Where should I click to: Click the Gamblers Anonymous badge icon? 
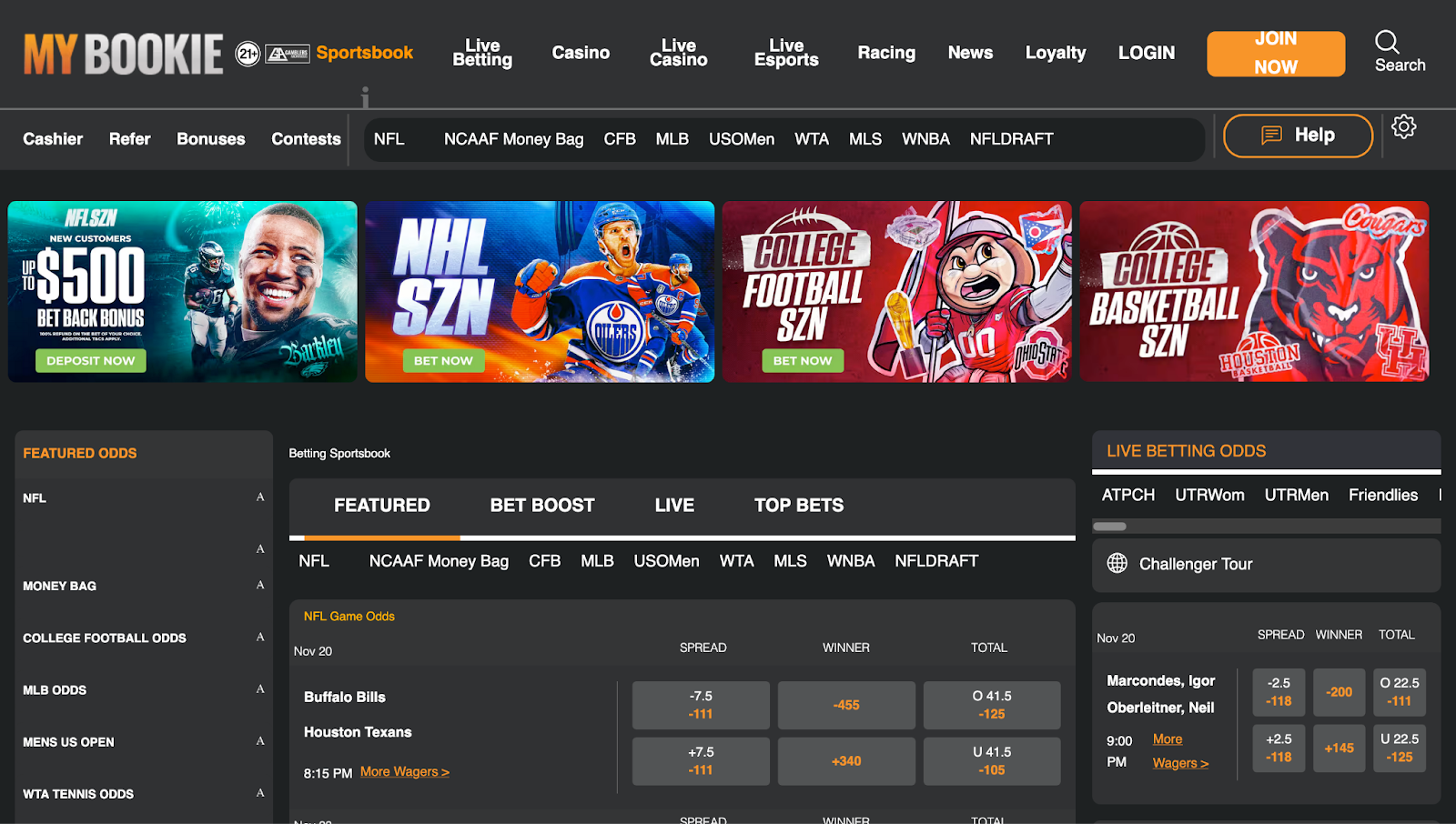tap(288, 54)
